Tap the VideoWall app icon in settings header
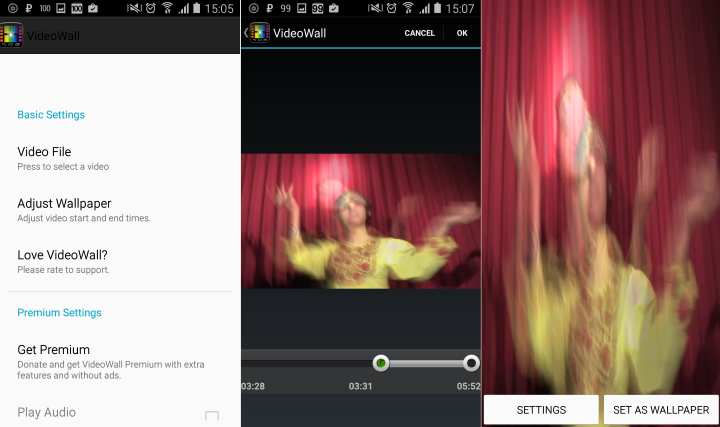 click(x=11, y=35)
